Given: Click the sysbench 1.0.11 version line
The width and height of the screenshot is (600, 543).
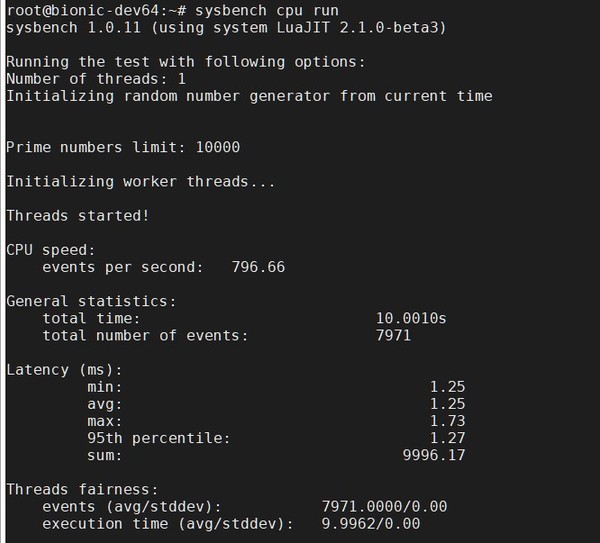Looking at the screenshot, I should tap(226, 27).
